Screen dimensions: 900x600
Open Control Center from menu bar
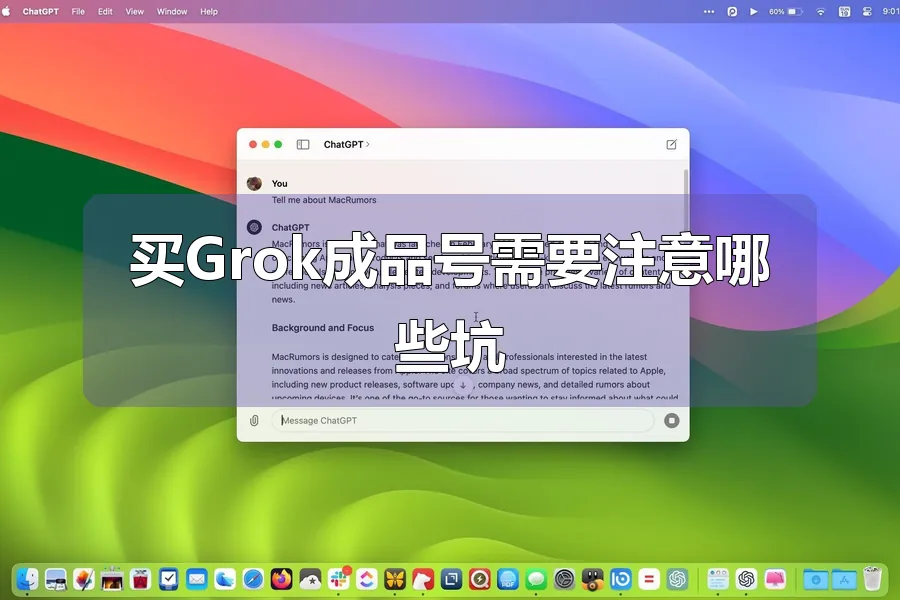tap(867, 11)
